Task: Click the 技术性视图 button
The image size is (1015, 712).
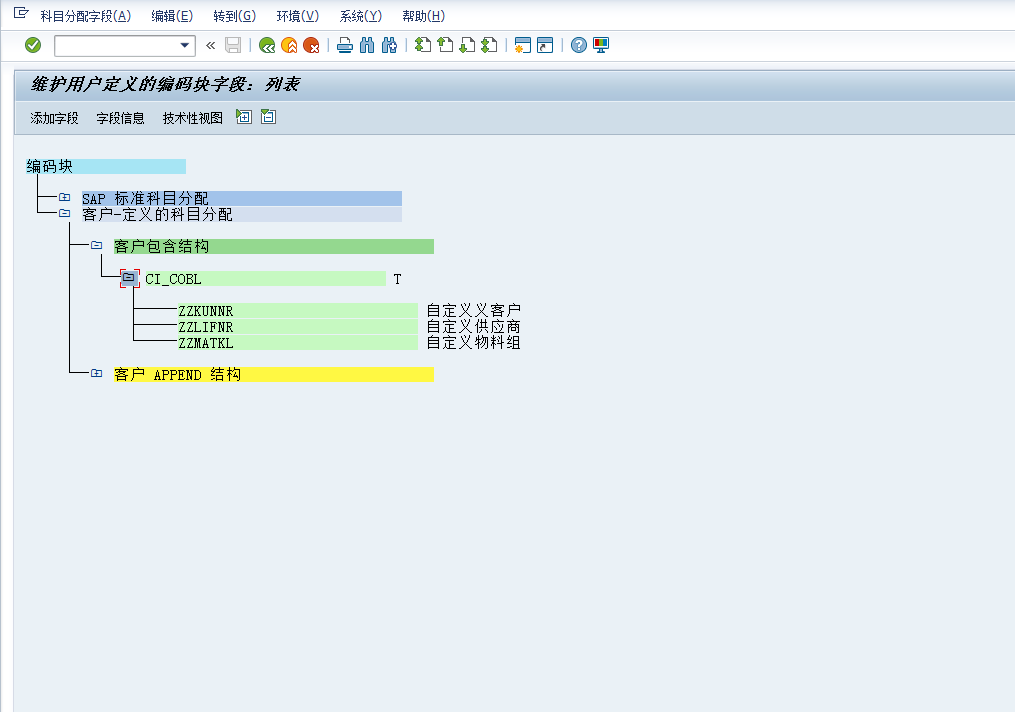Action: click(193, 118)
